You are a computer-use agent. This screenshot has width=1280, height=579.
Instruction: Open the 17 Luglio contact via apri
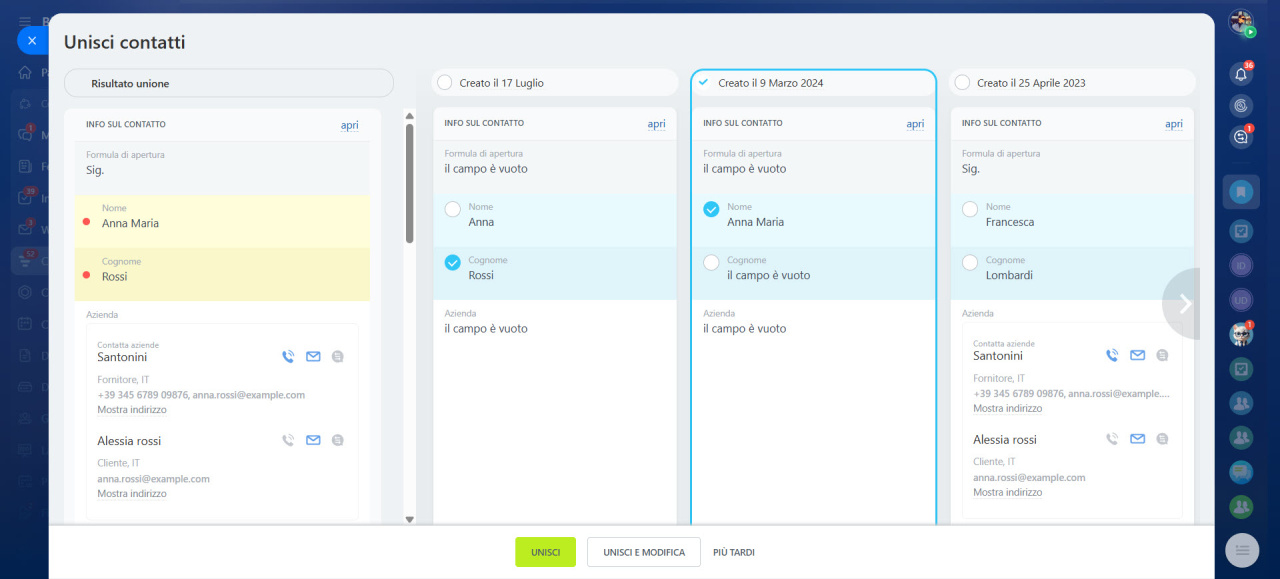[656, 124]
